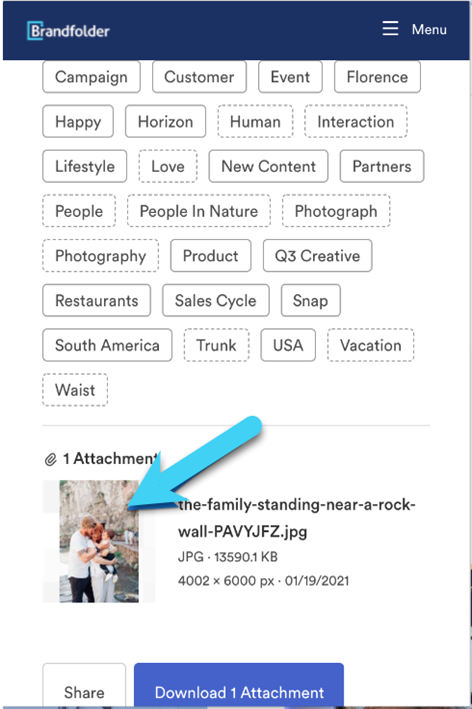Viewport: 472px width, 709px height.
Task: Click the Share button
Action: coord(84,686)
